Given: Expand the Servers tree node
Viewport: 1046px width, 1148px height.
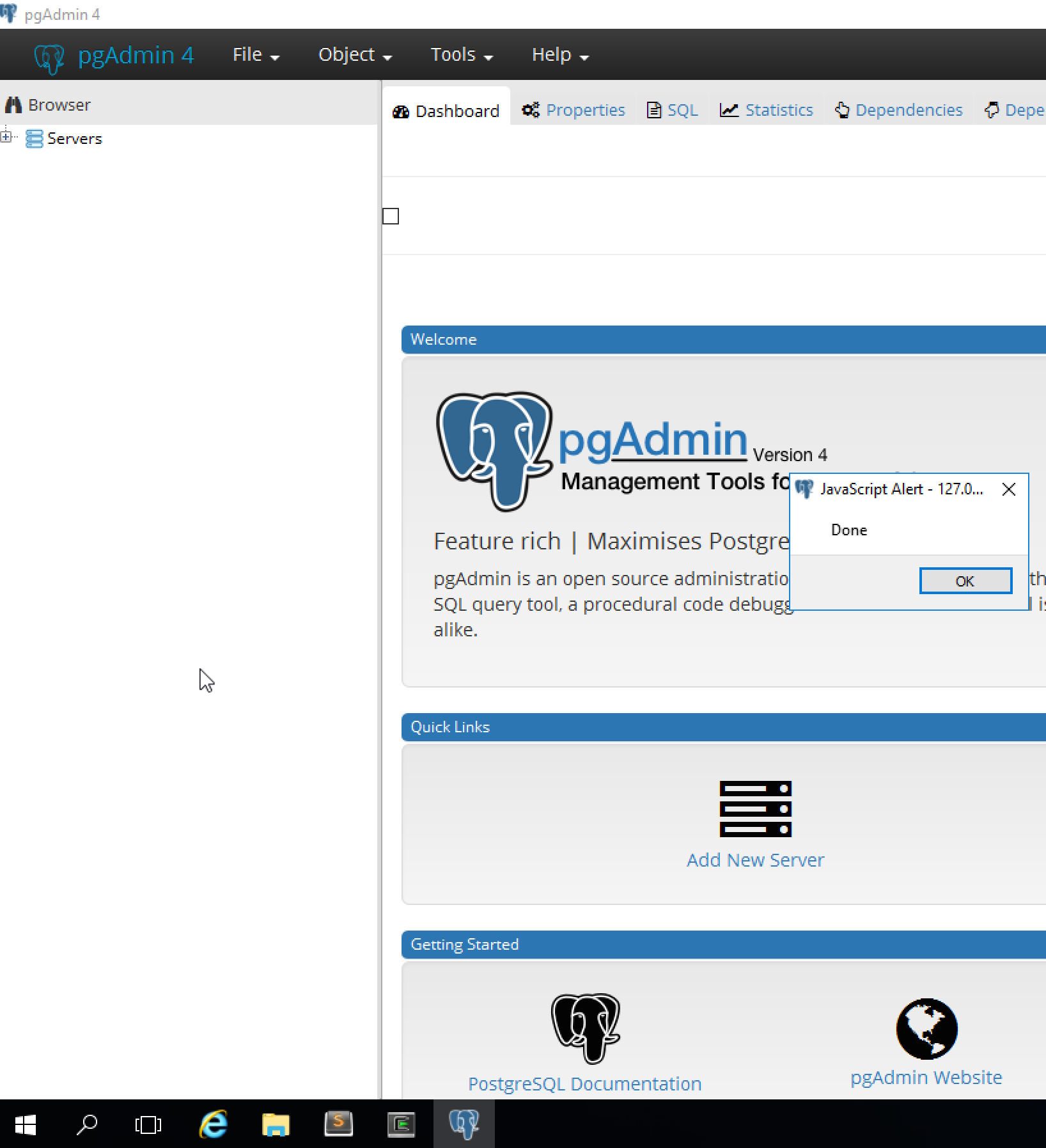Looking at the screenshot, I should (x=6, y=136).
